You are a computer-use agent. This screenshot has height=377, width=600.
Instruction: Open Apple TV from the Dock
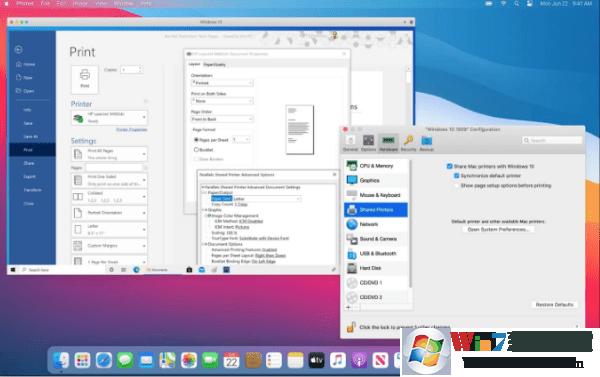(316, 360)
